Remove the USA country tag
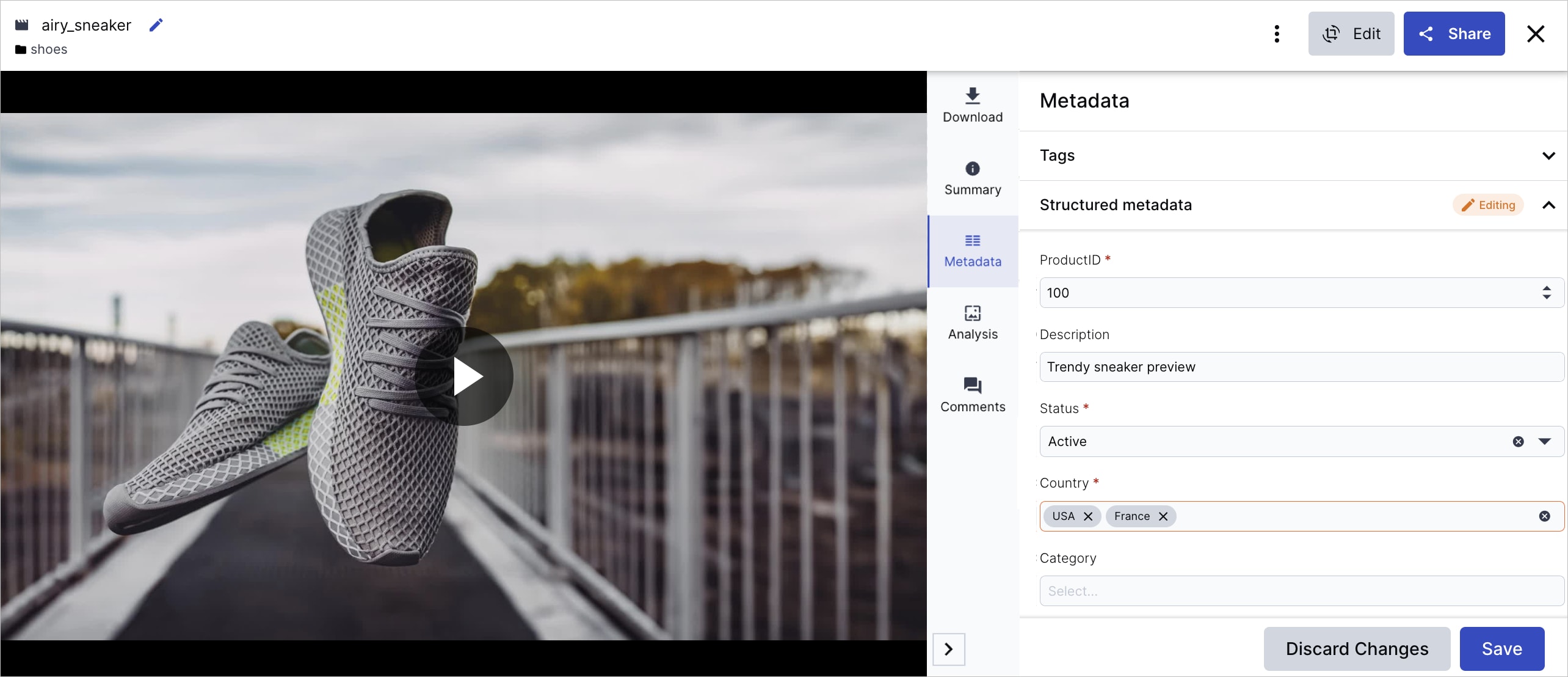This screenshot has width=1568, height=677. tap(1088, 516)
